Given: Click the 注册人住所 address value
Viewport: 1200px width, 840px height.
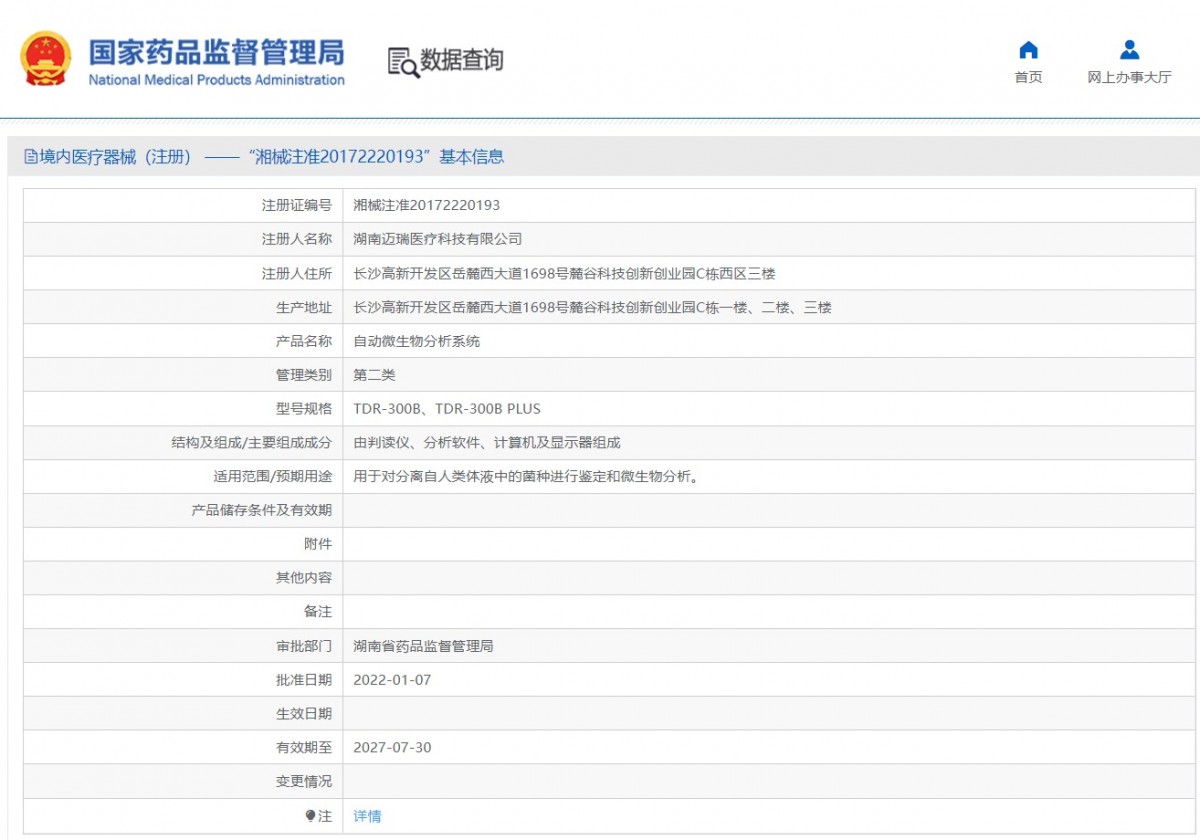Looking at the screenshot, I should click(565, 273).
